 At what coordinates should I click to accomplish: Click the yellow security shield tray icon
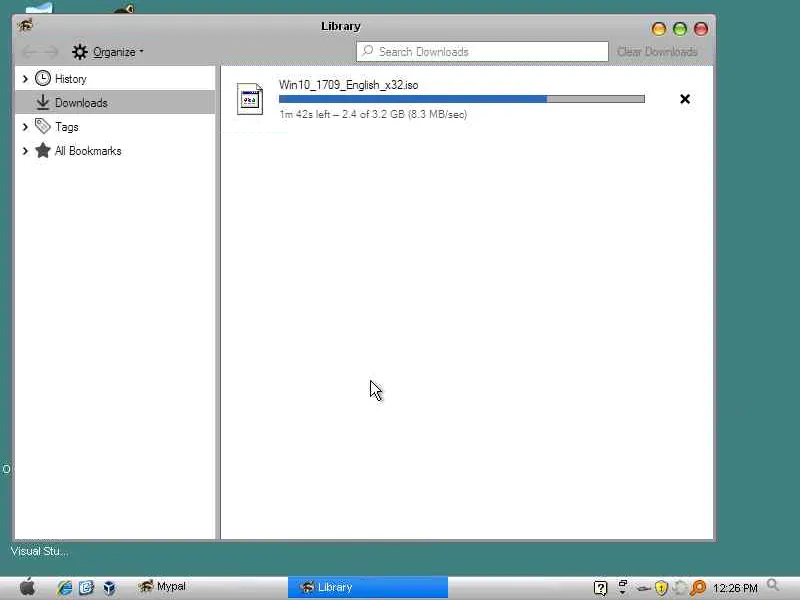661,588
